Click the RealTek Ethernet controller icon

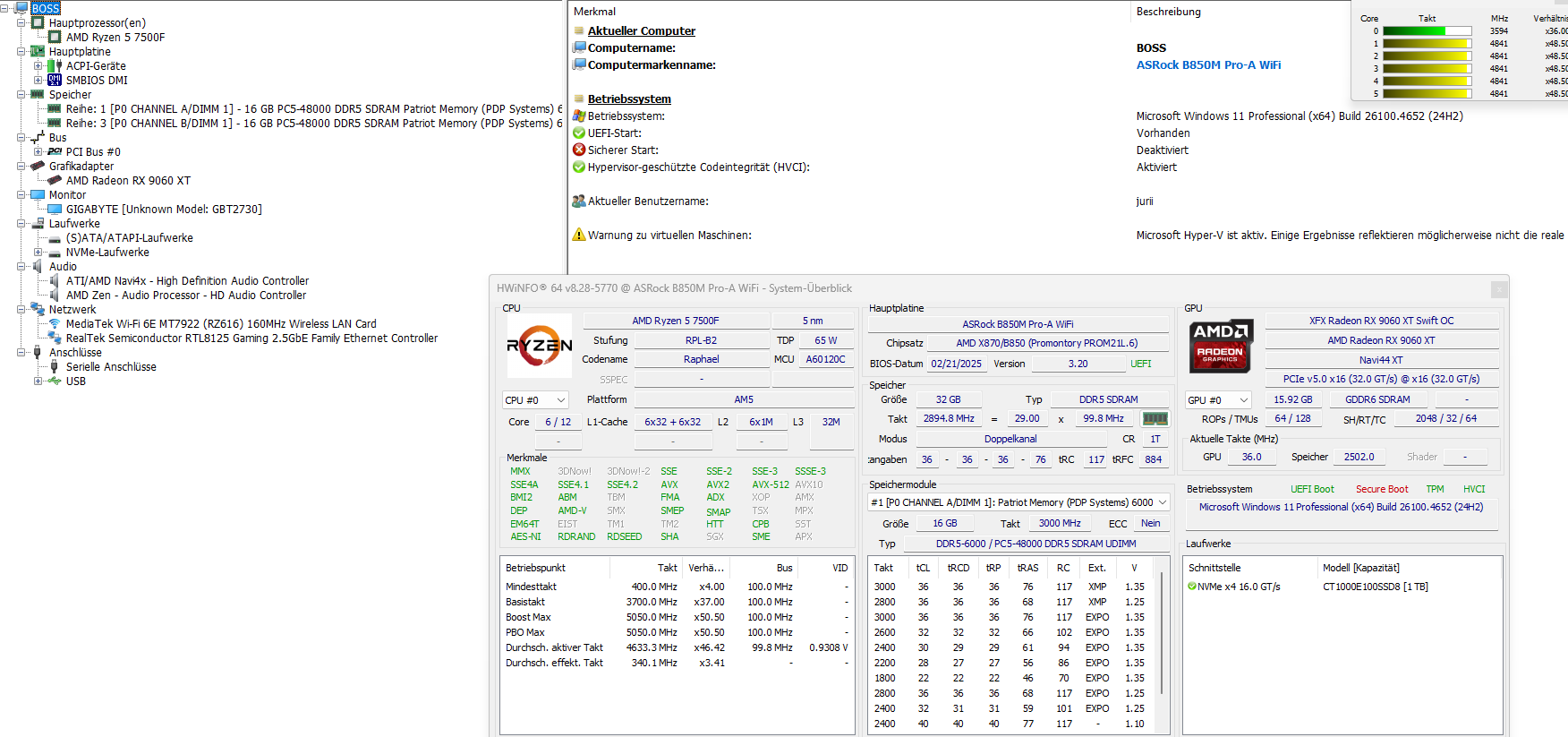(x=55, y=338)
